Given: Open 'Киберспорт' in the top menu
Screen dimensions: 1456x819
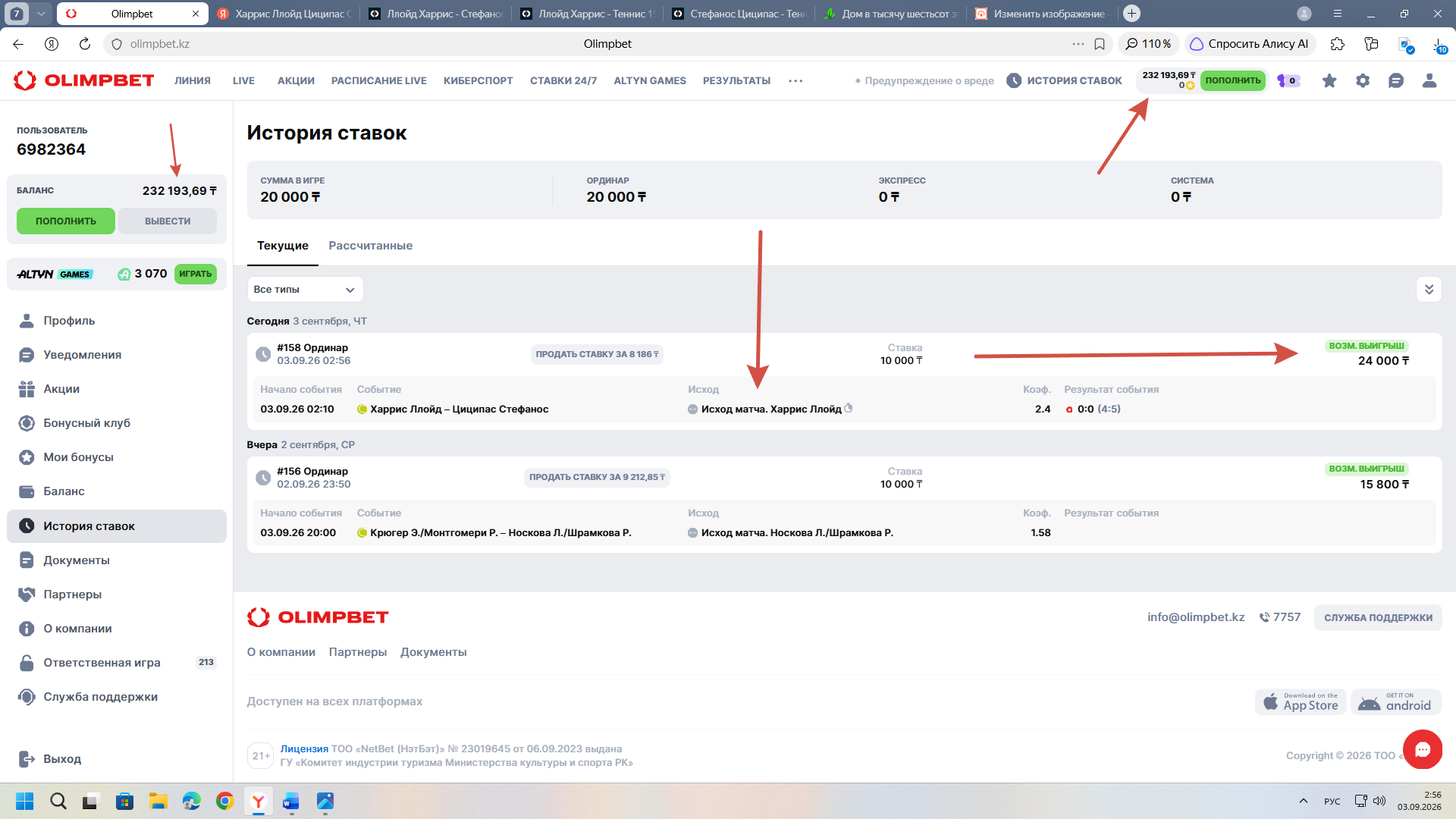Looking at the screenshot, I should point(479,80).
